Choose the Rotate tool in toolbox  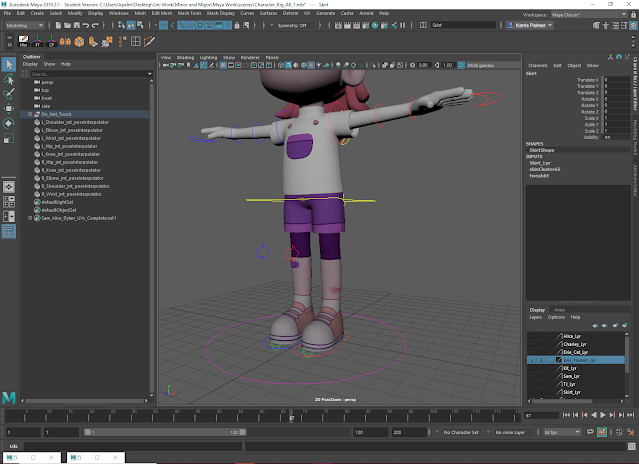pyautogui.click(x=9, y=123)
